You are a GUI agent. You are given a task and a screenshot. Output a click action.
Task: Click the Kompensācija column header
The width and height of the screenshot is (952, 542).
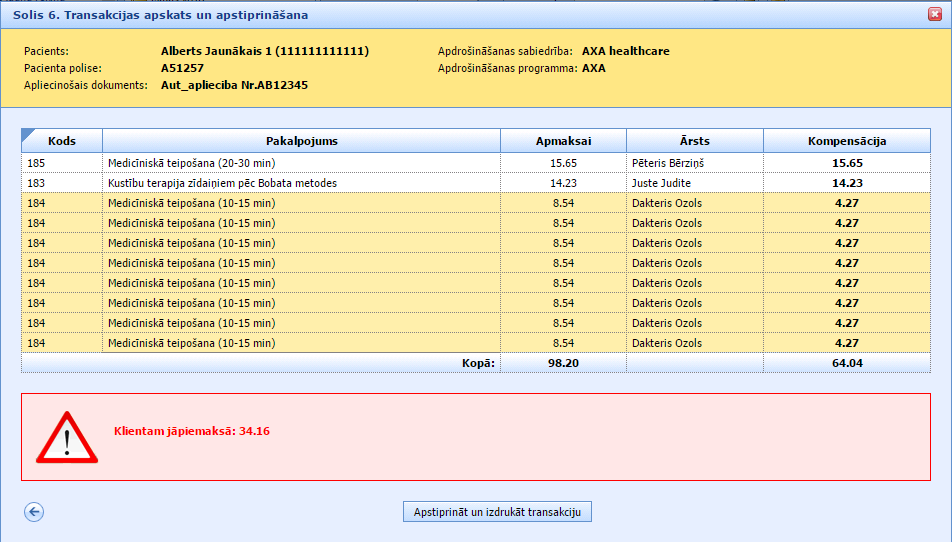tap(846, 141)
